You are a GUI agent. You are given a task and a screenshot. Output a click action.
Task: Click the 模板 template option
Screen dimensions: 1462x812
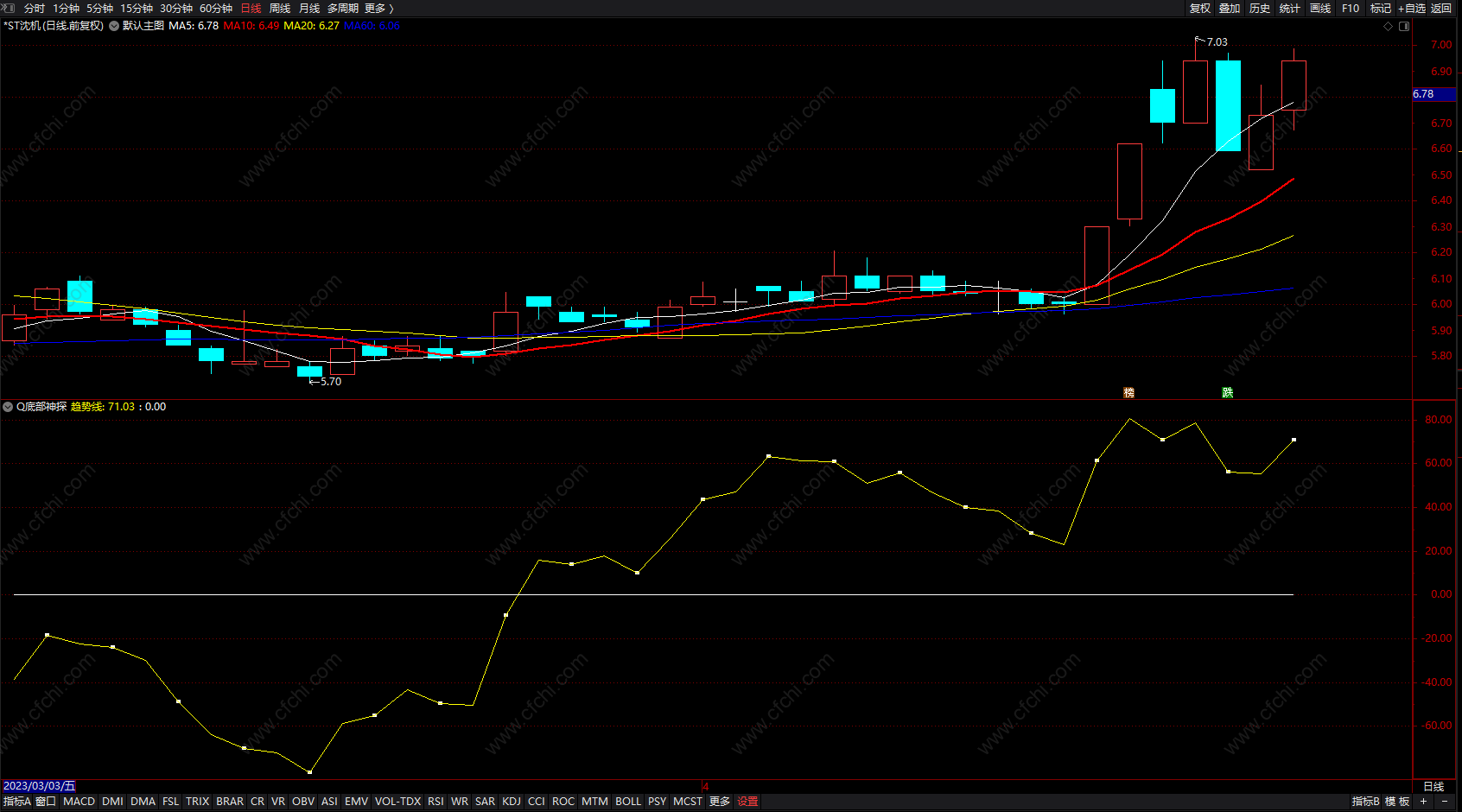click(1397, 802)
